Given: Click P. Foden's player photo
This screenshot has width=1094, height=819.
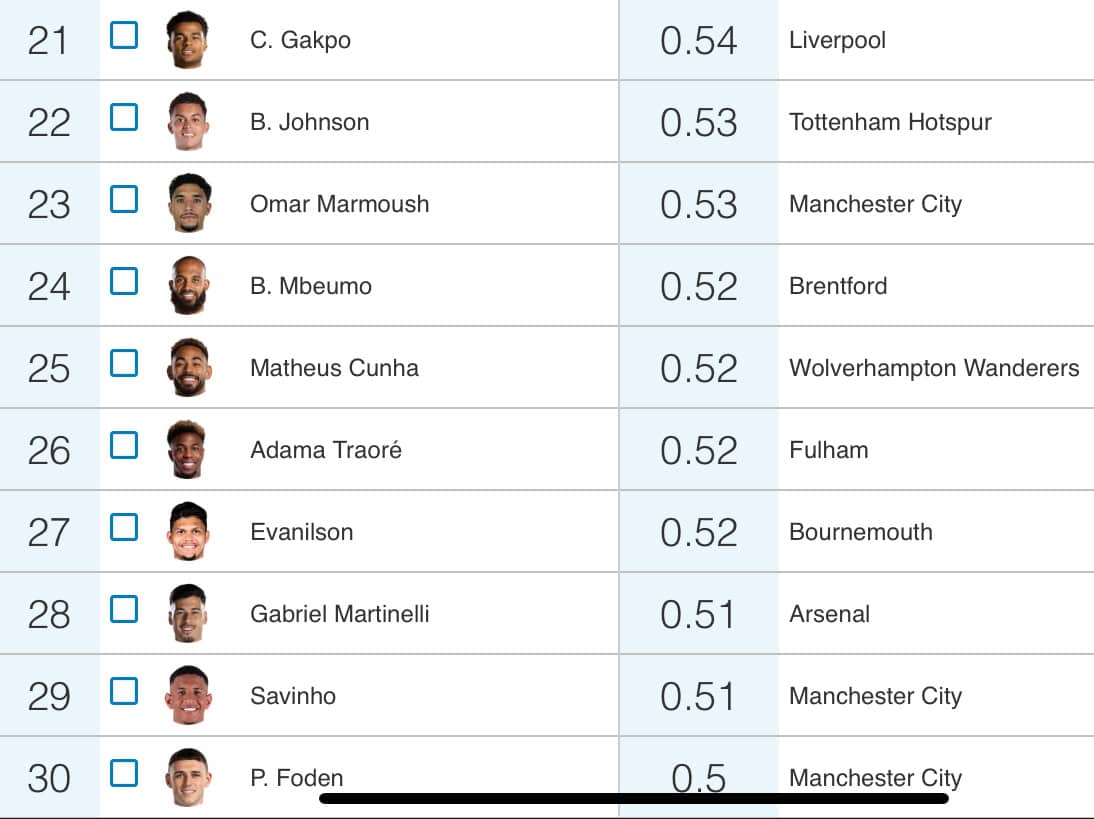Looking at the screenshot, I should [187, 777].
